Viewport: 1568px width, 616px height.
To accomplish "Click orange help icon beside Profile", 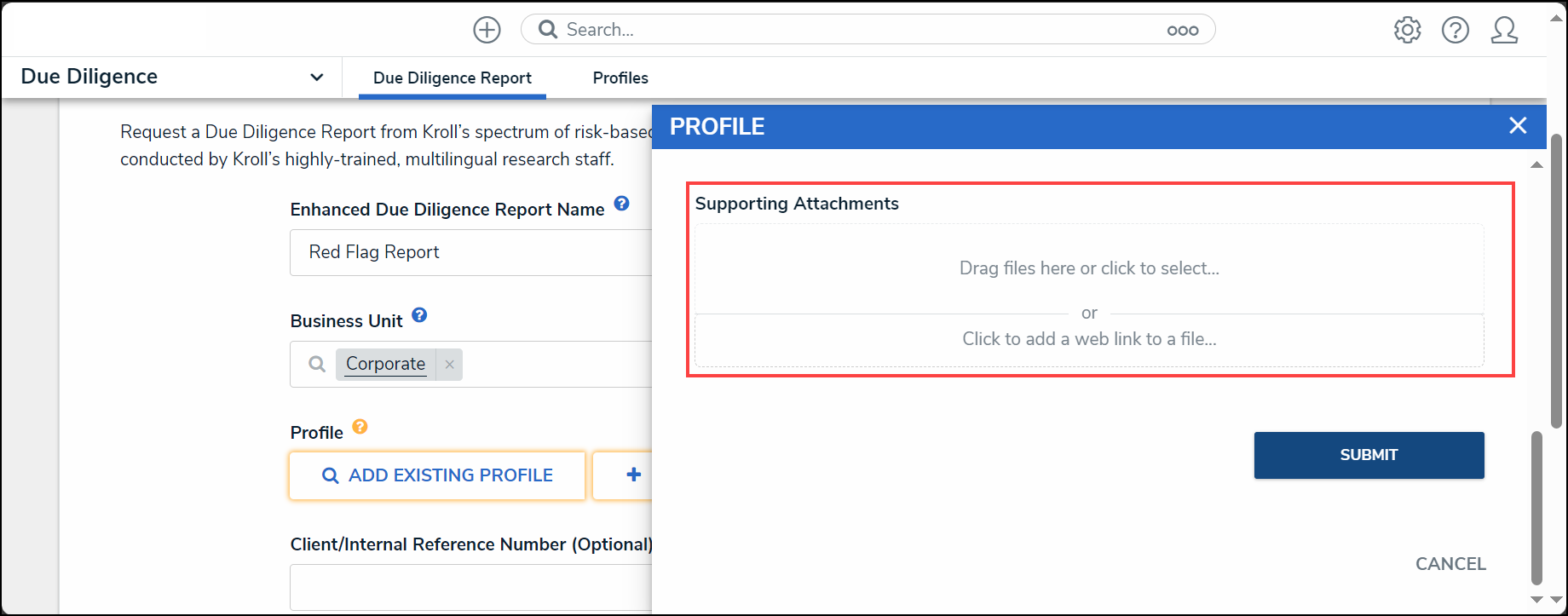I will click(360, 426).
